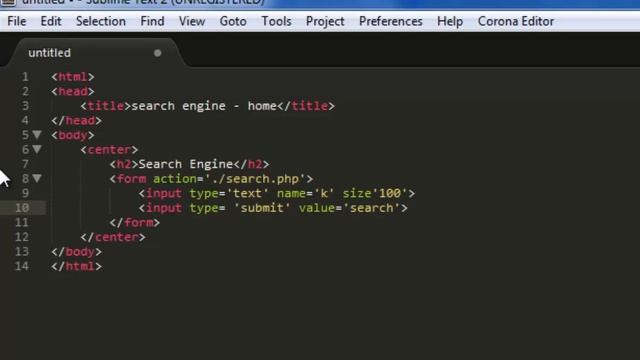640x360 pixels.
Task: Click the closing </head> tag
Action: pyautogui.click(x=77, y=121)
